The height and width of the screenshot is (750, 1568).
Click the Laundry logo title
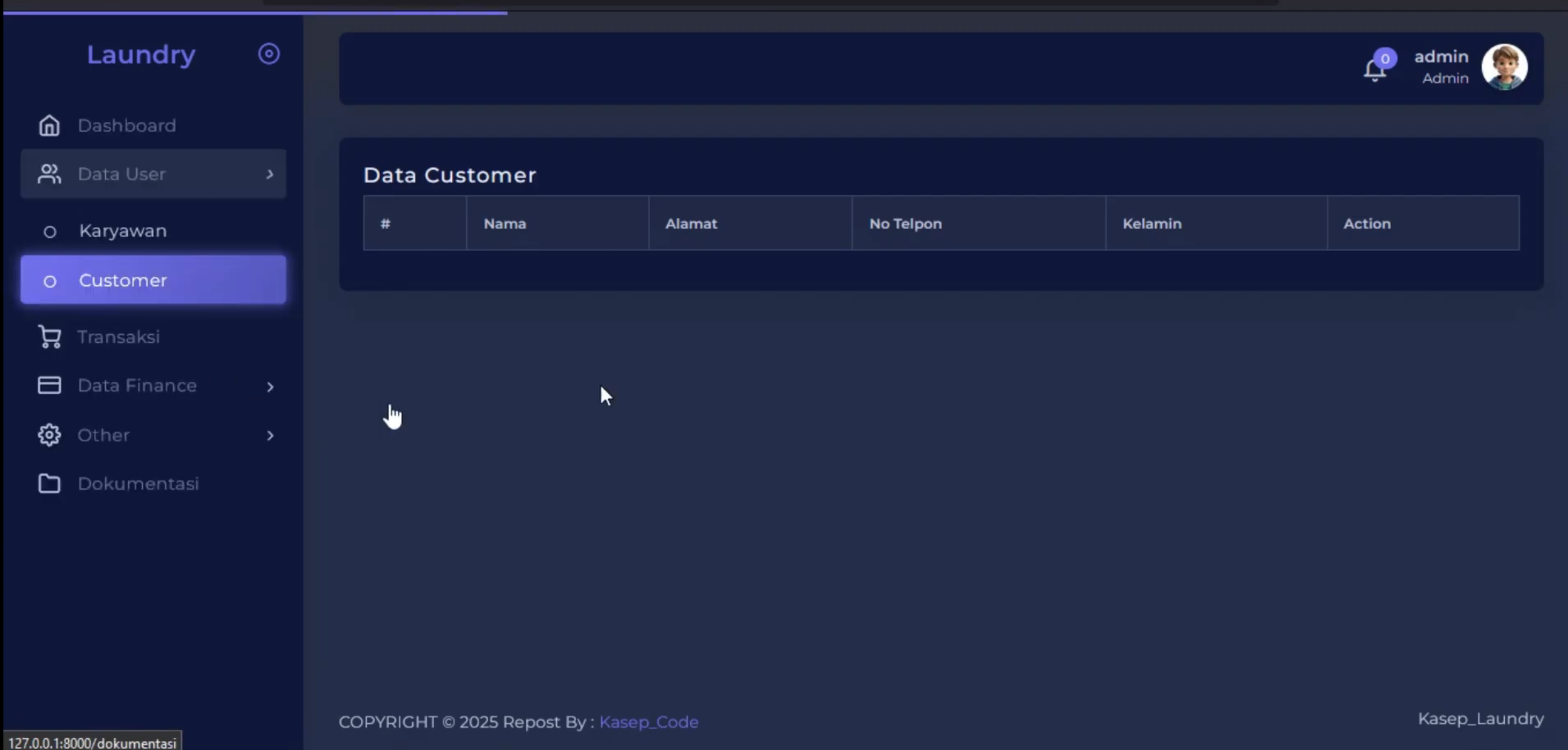tap(141, 55)
